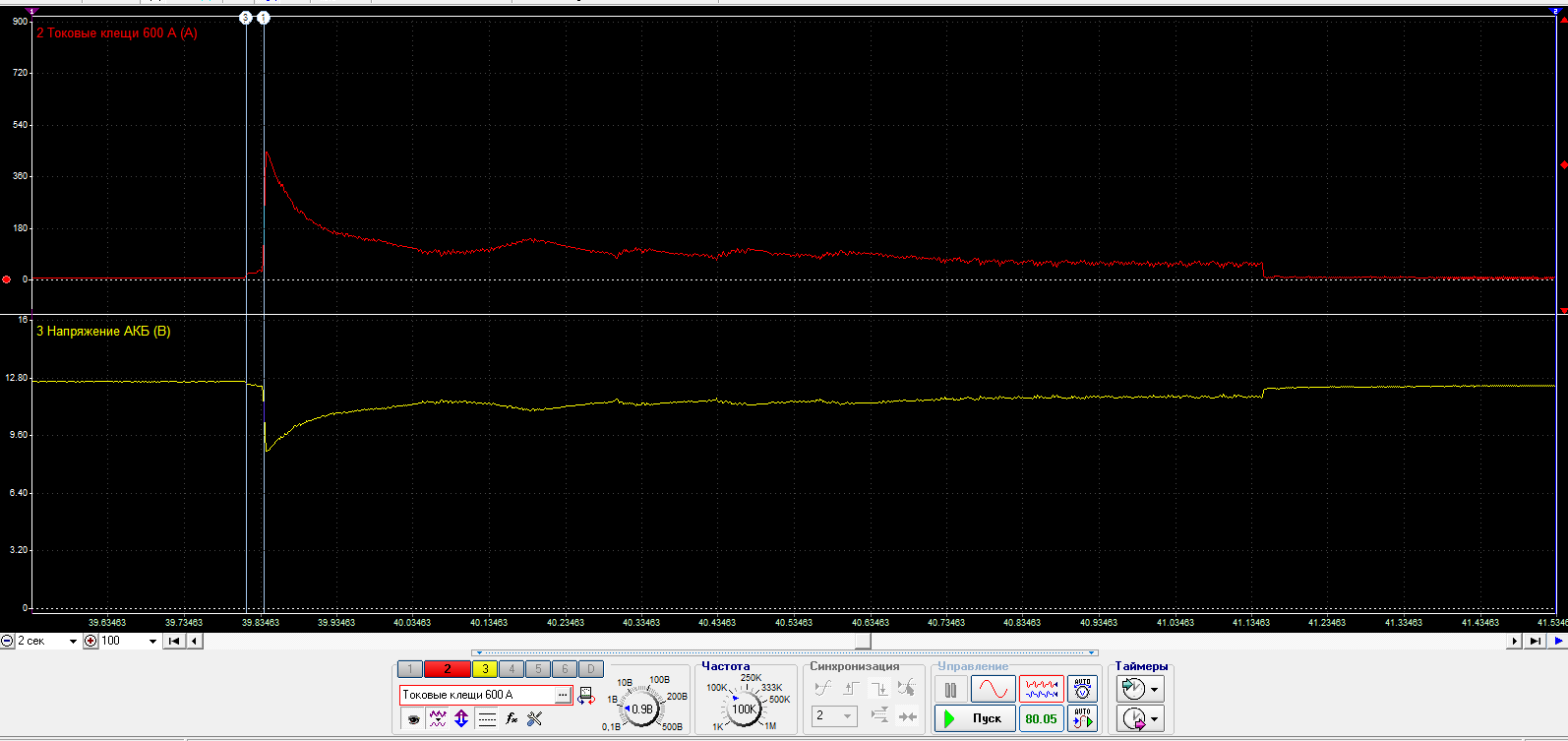
Task: Click the voltage range knob showing 0.9В
Action: pos(641,709)
